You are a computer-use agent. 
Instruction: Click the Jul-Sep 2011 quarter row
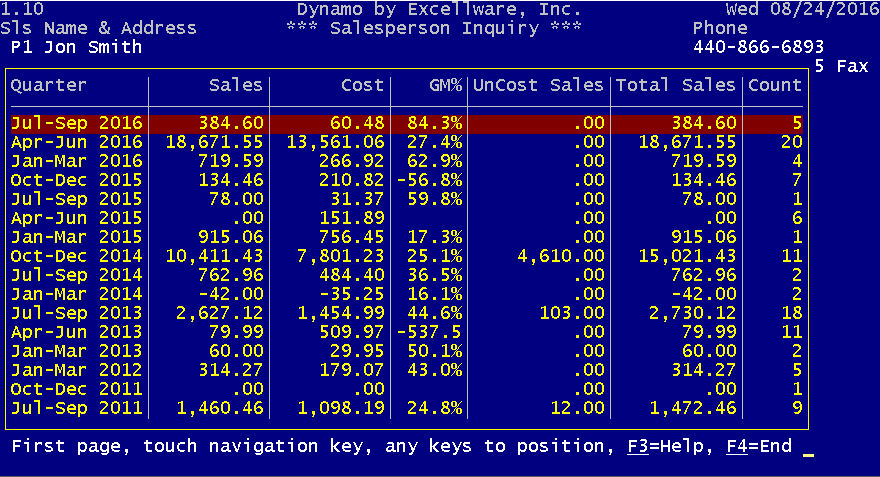coord(407,409)
